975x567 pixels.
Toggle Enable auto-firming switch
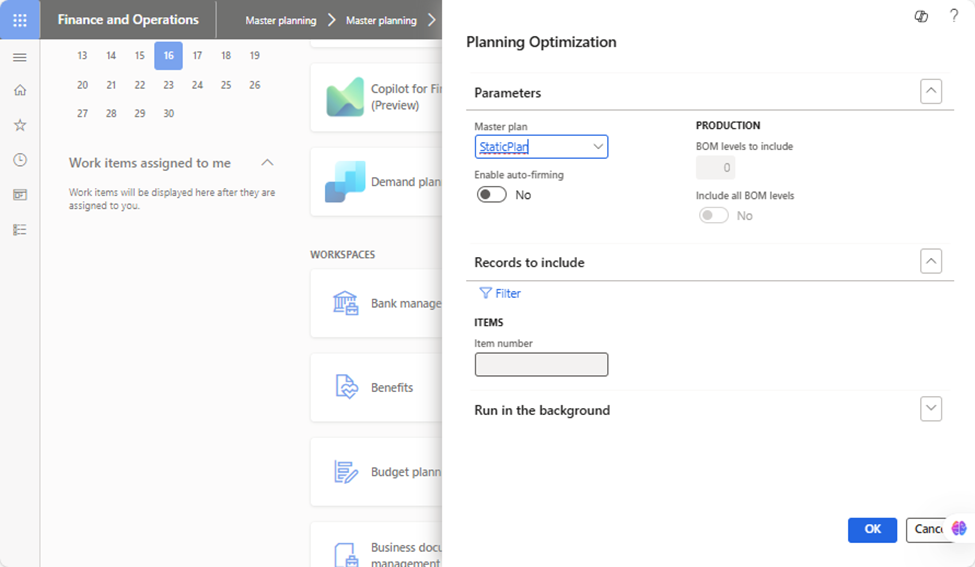coord(492,195)
